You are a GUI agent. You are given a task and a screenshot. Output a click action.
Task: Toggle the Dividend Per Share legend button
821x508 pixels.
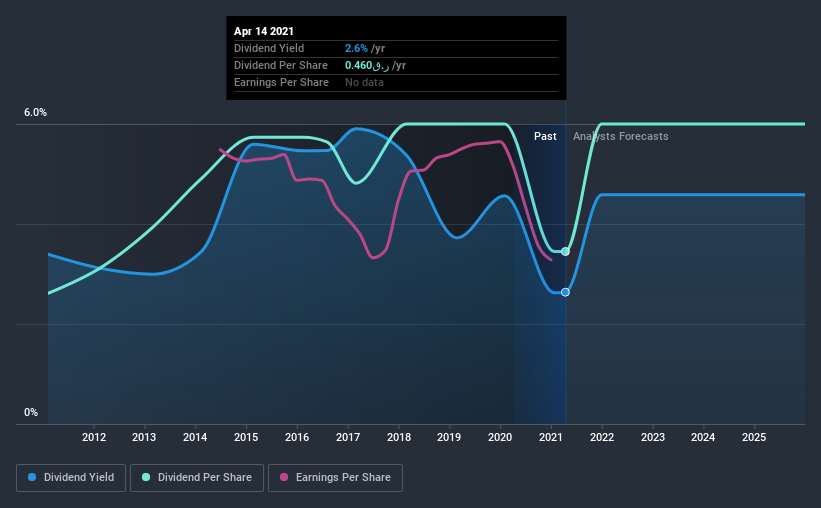pos(197,478)
